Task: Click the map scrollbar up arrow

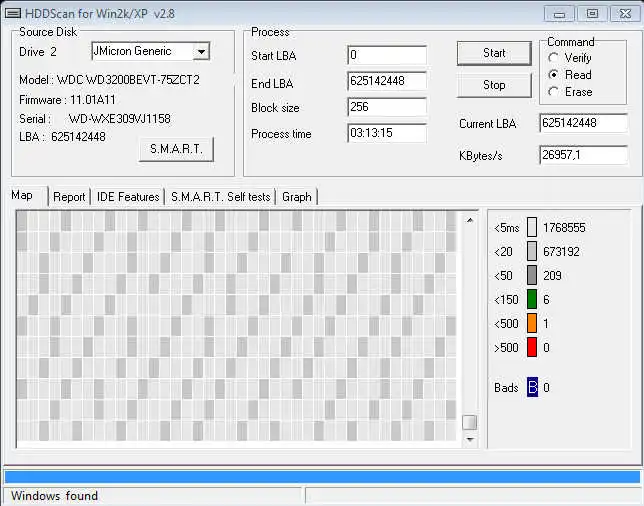Action: [x=470, y=221]
